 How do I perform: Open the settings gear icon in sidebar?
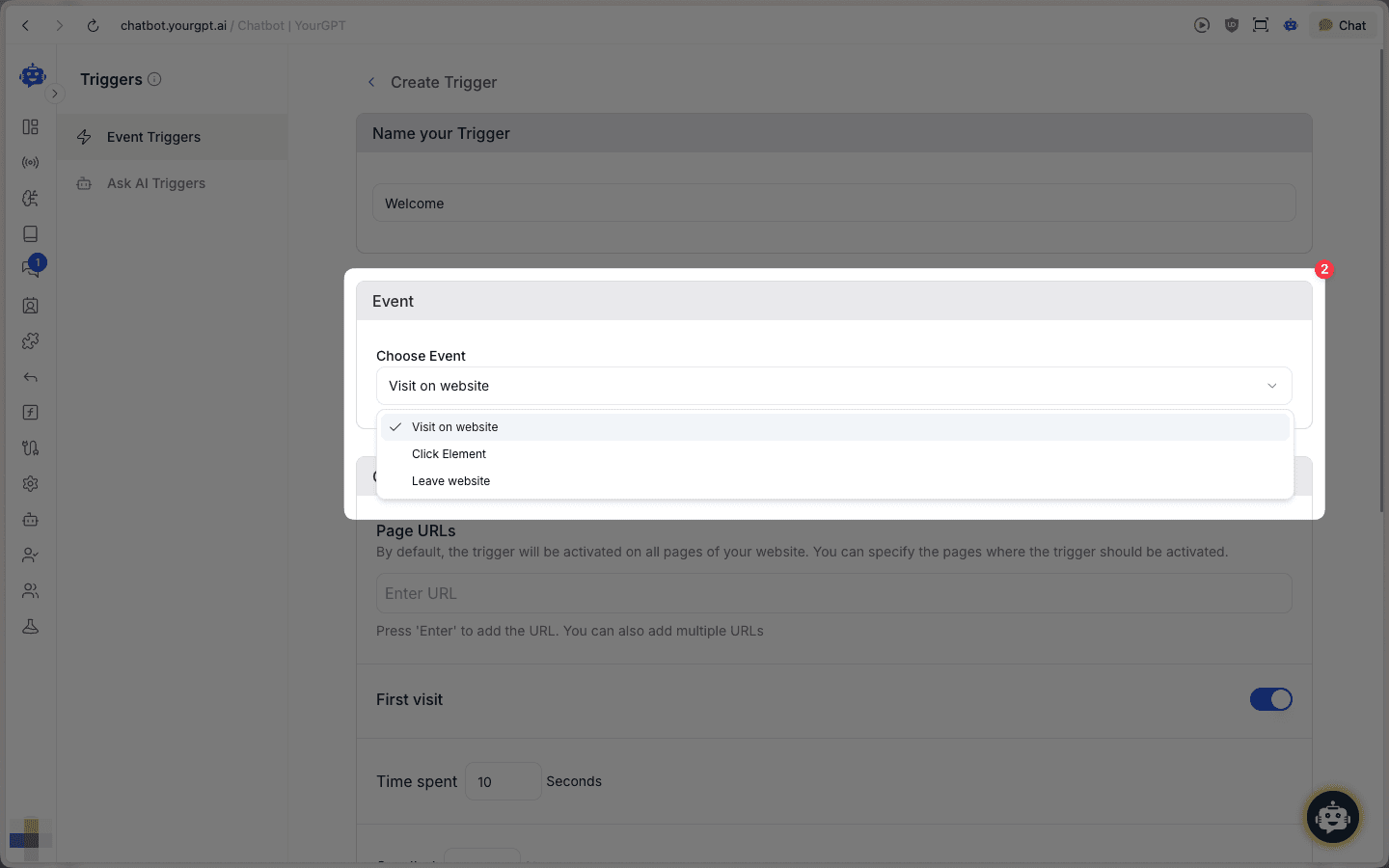pyautogui.click(x=31, y=484)
